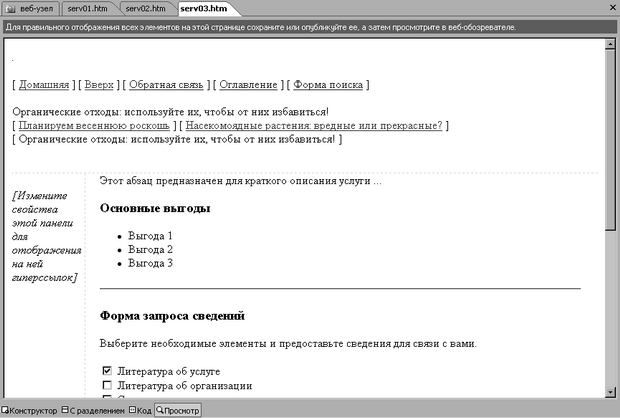Switch to the веб-узел tab
Image resolution: width=620 pixels, height=418 pixels.
click(x=30, y=8)
